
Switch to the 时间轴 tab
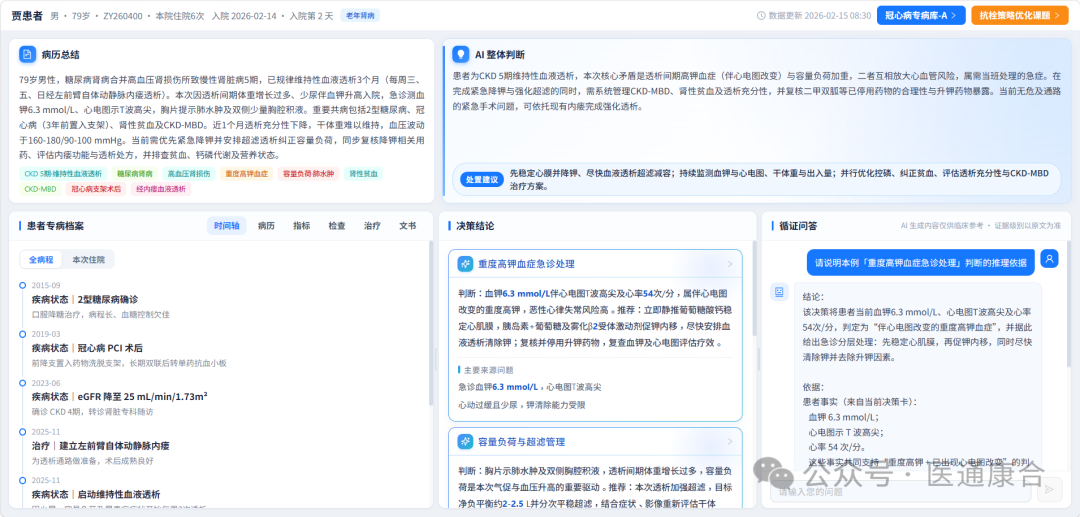(227, 226)
